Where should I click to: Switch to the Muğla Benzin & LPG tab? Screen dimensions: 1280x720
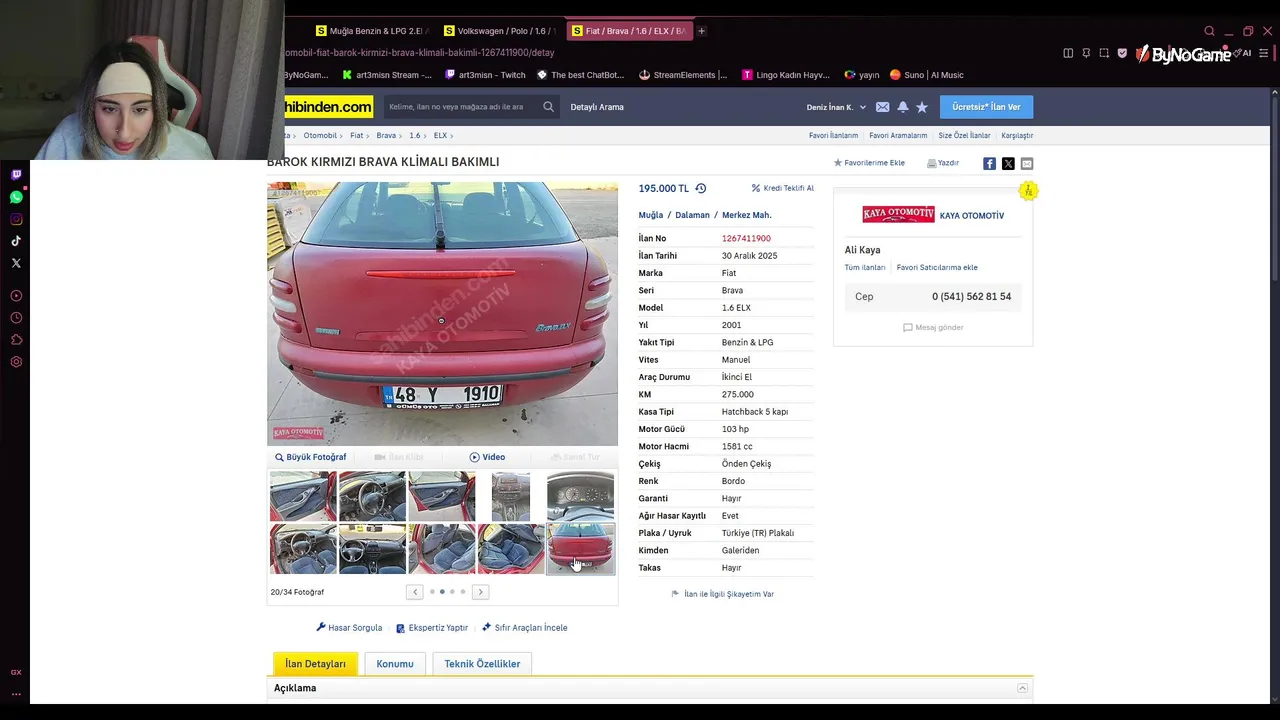click(372, 31)
